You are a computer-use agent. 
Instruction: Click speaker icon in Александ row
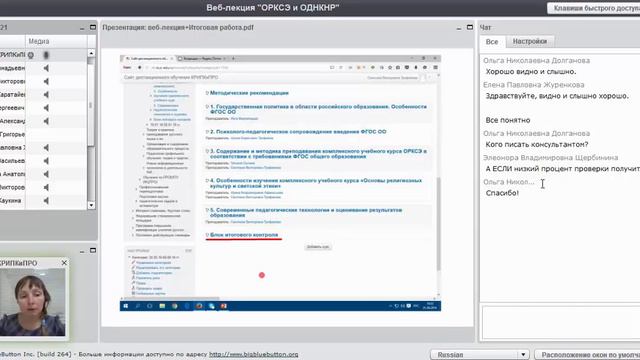[46, 121]
